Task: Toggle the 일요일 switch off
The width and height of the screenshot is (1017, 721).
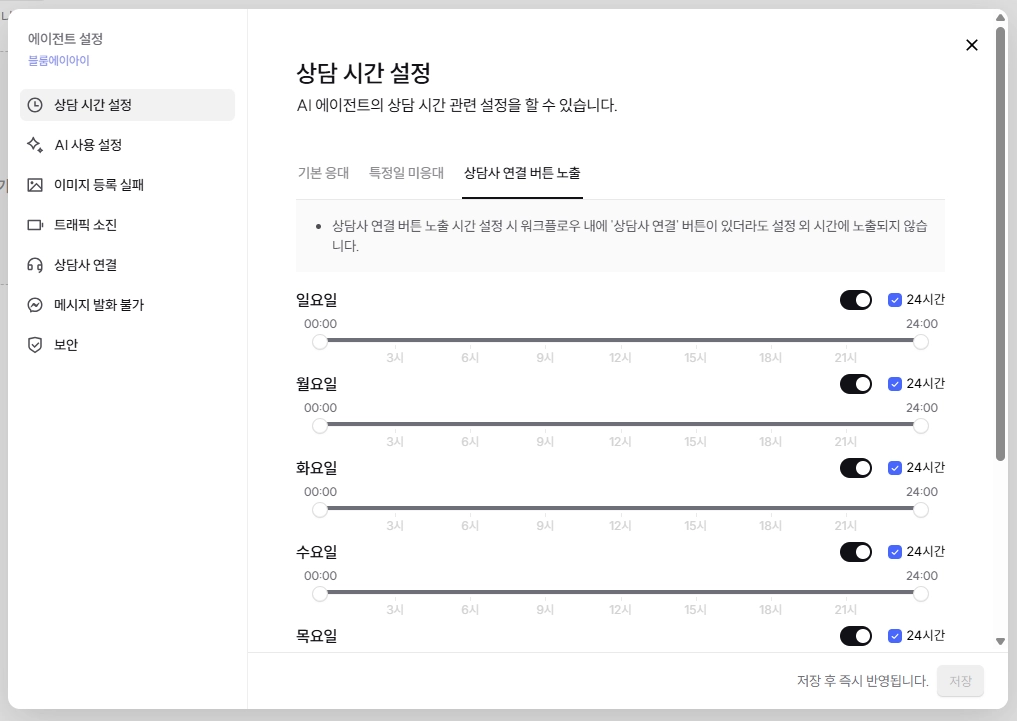Action: click(855, 300)
